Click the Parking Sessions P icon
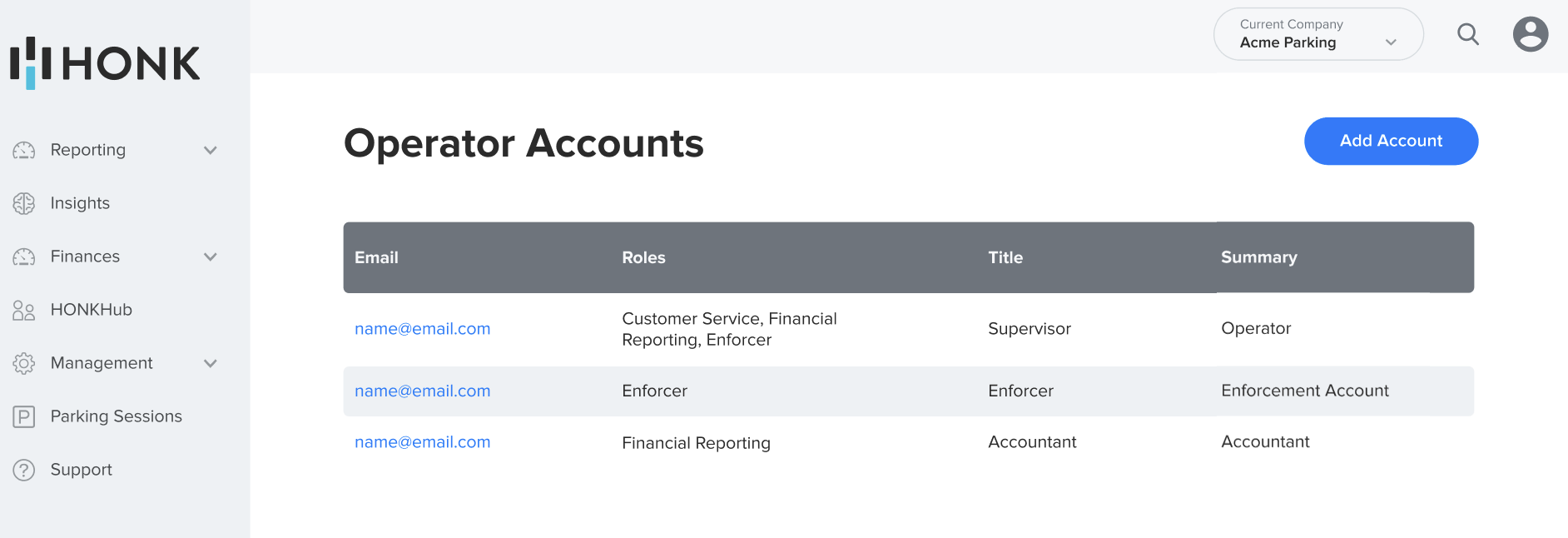The width and height of the screenshot is (1568, 538). coord(24,416)
